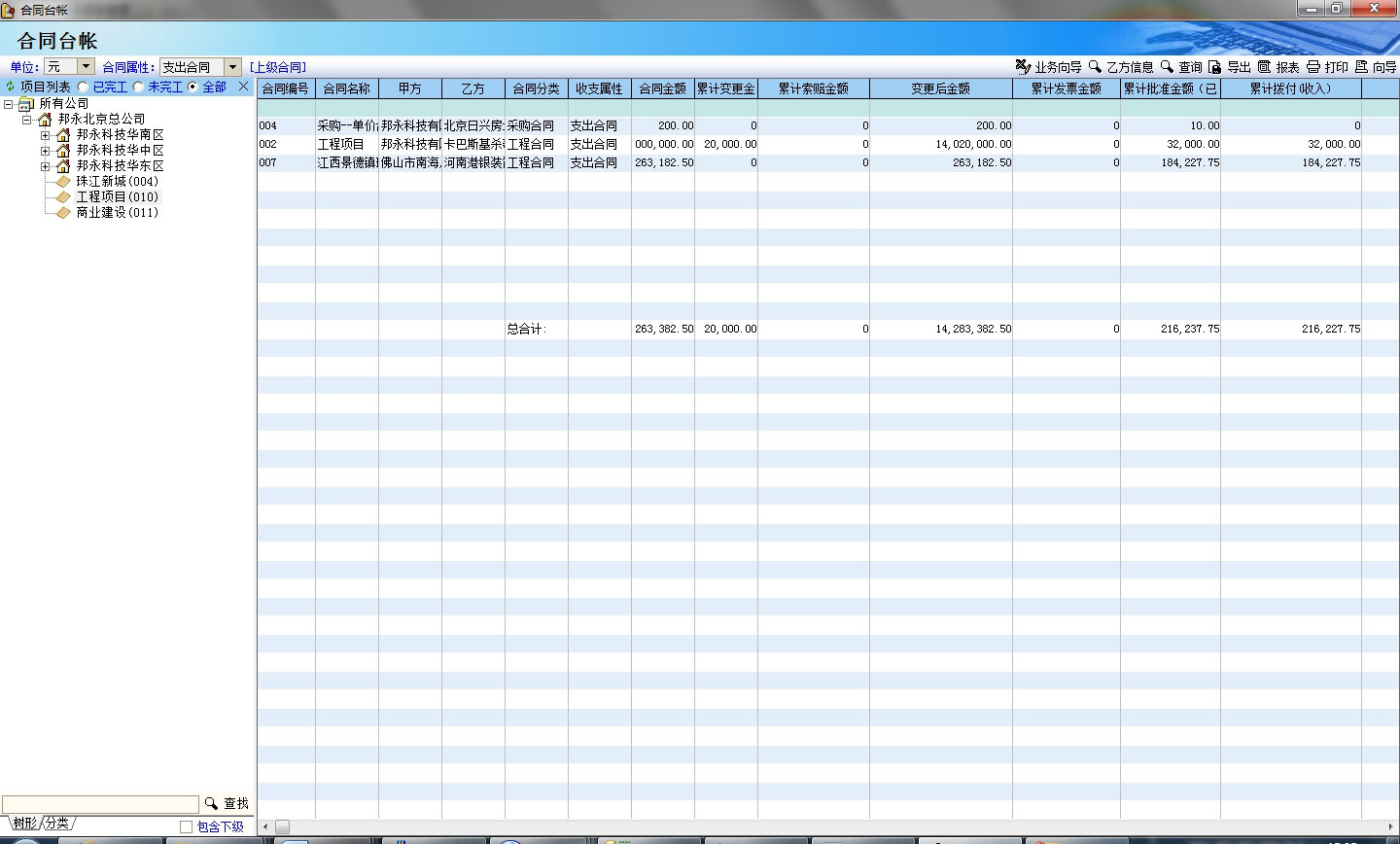This screenshot has width=1400, height=844.
Task: Click the green refresh icon beside 项目列表
Action: pos(11,87)
